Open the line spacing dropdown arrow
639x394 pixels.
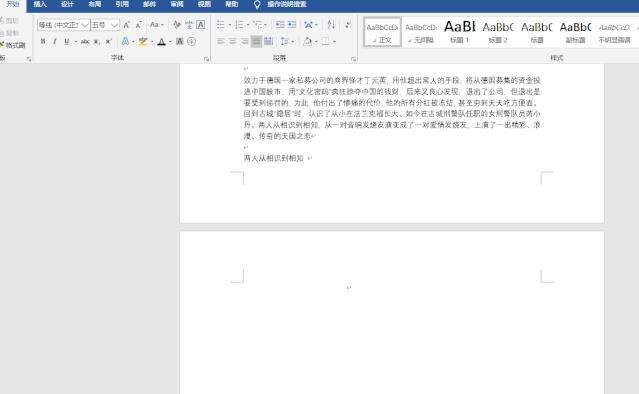(293, 42)
